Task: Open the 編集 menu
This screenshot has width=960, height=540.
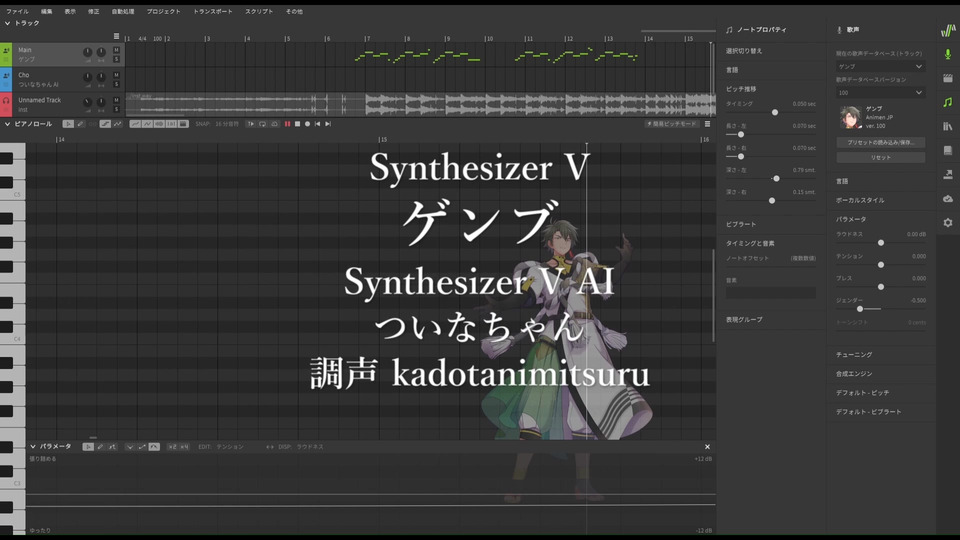Action: [x=47, y=11]
